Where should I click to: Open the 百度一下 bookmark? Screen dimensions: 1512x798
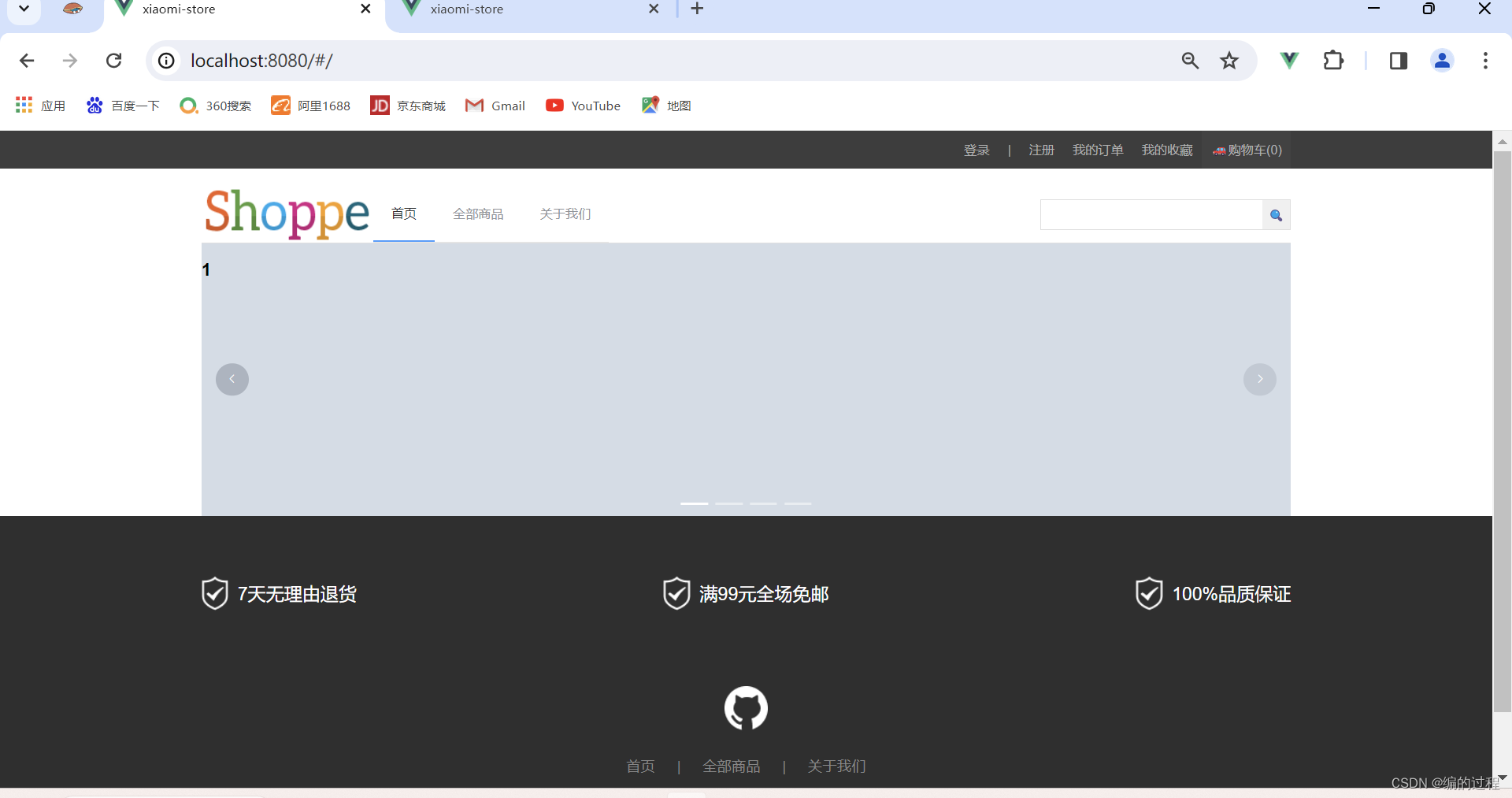coord(123,106)
